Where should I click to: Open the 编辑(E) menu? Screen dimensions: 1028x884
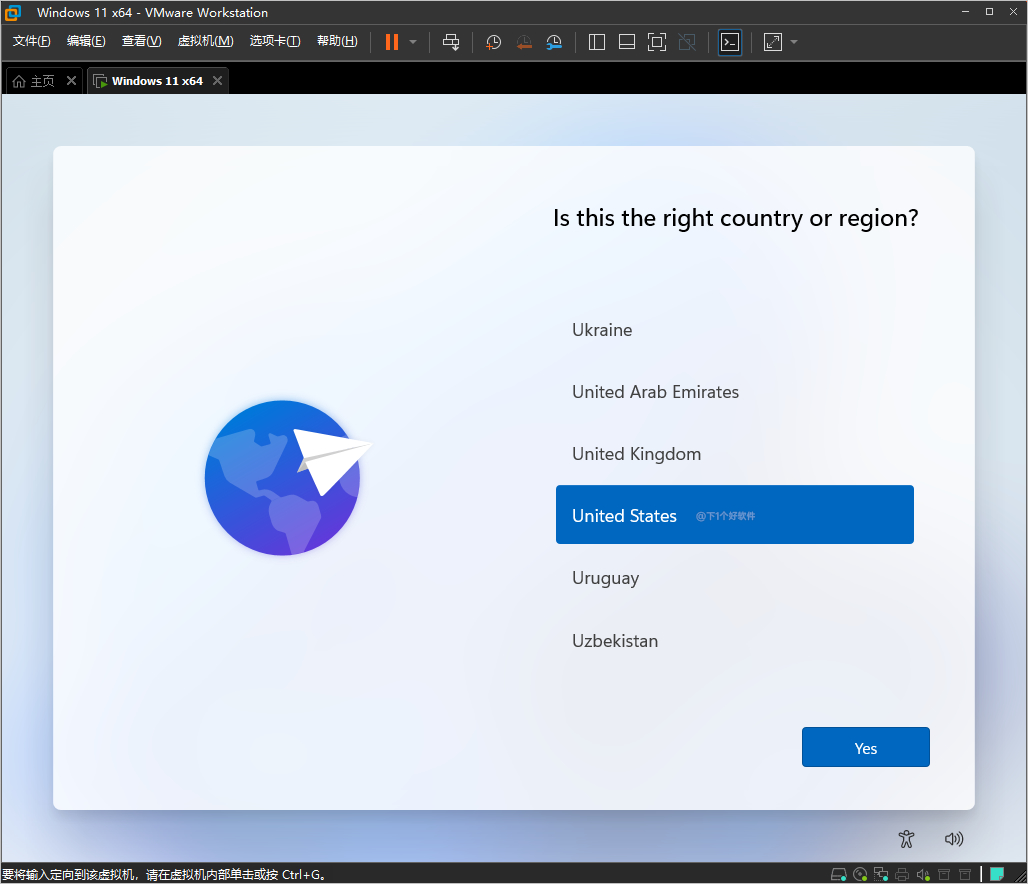(x=86, y=41)
